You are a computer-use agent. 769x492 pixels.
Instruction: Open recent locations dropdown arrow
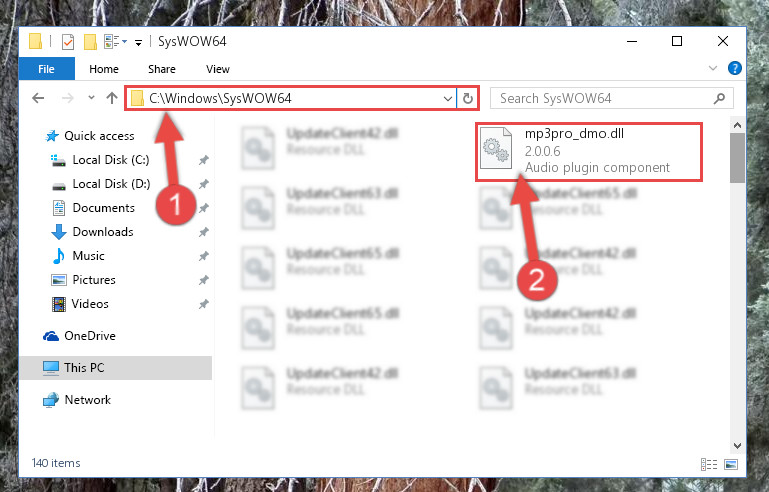pos(91,98)
